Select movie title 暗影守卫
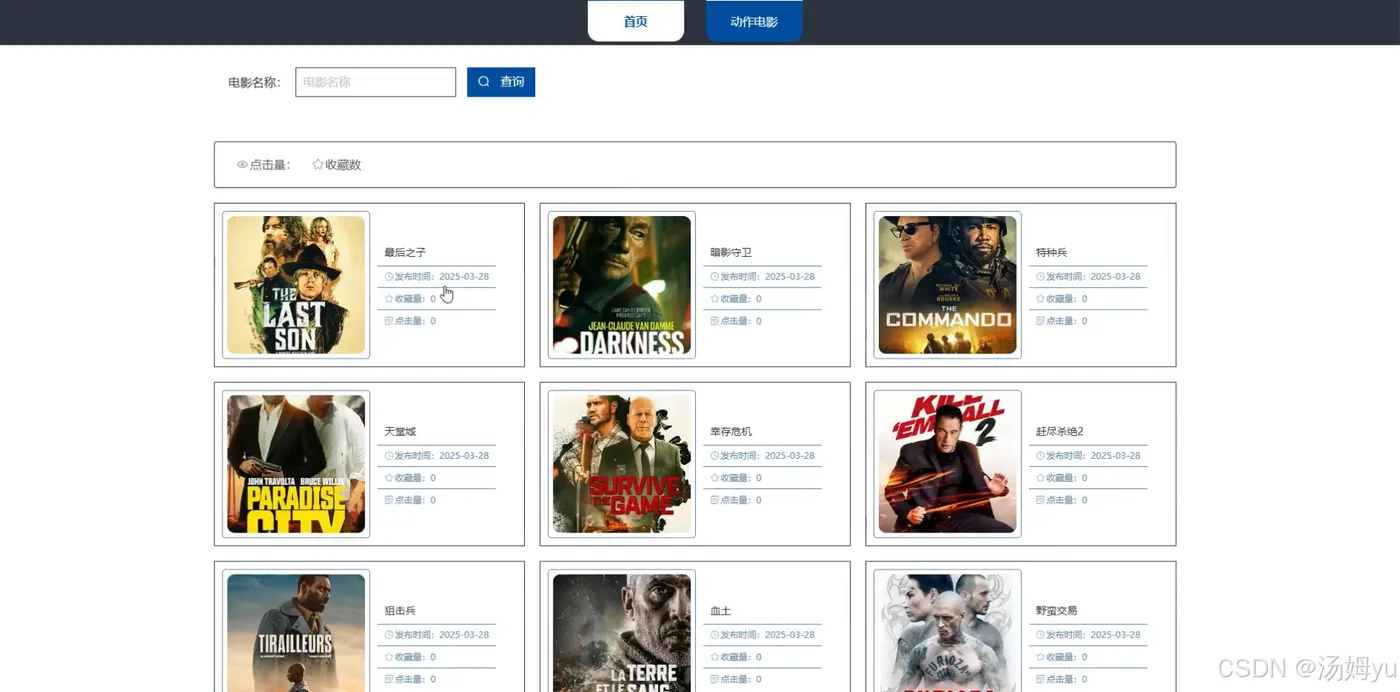The image size is (1400, 692). click(x=731, y=253)
